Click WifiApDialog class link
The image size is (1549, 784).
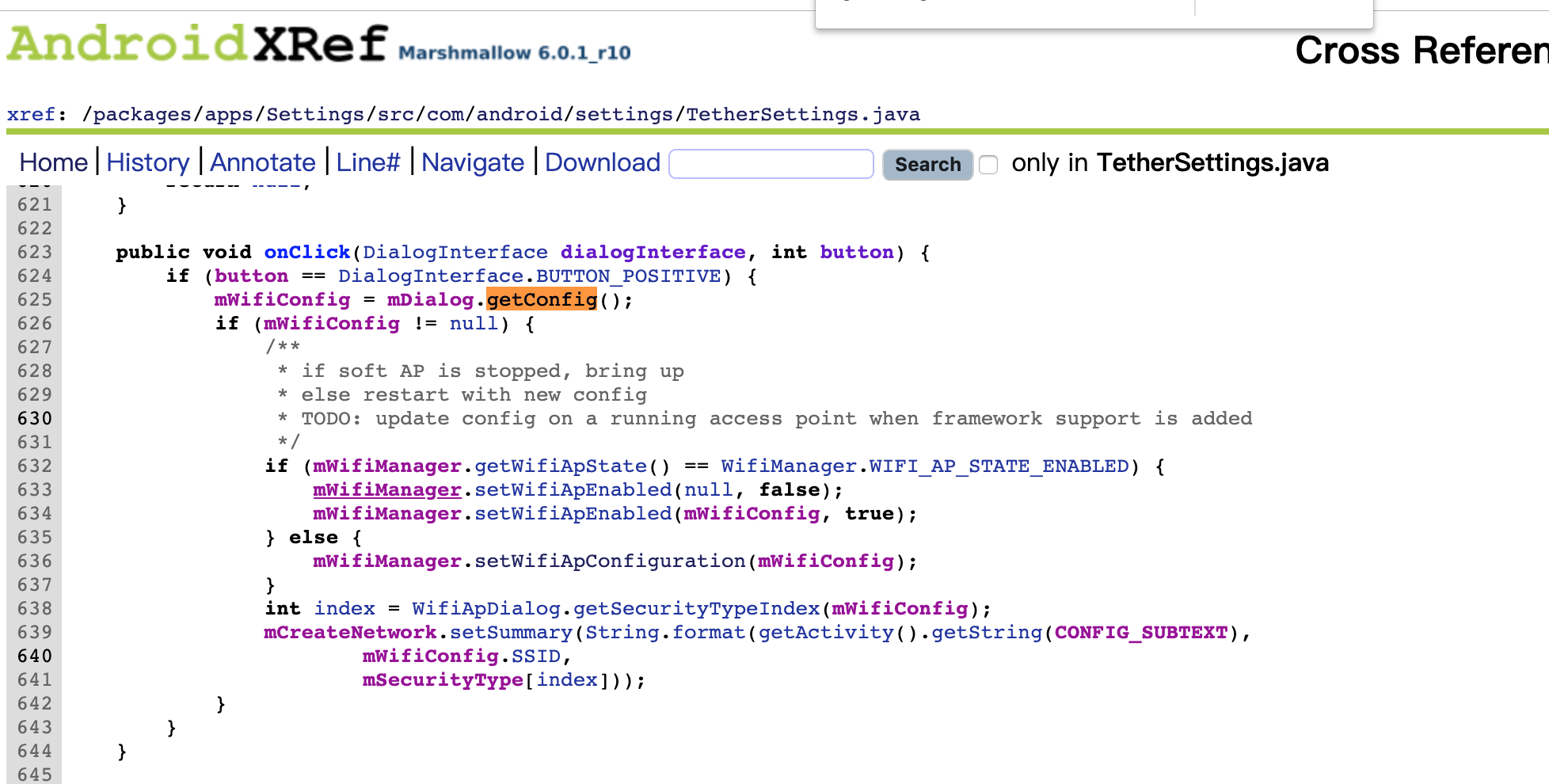coord(486,608)
